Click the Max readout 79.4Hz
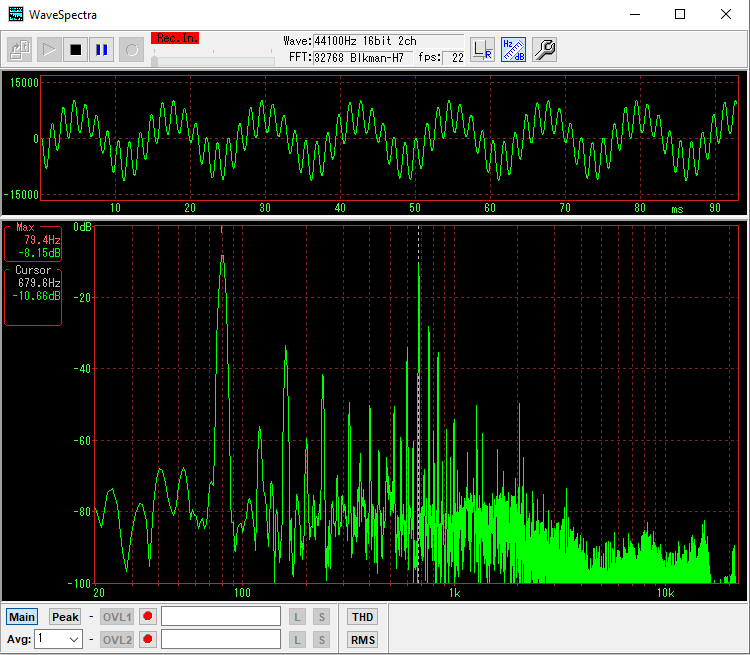The image size is (750, 655). pyautogui.click(x=42, y=240)
